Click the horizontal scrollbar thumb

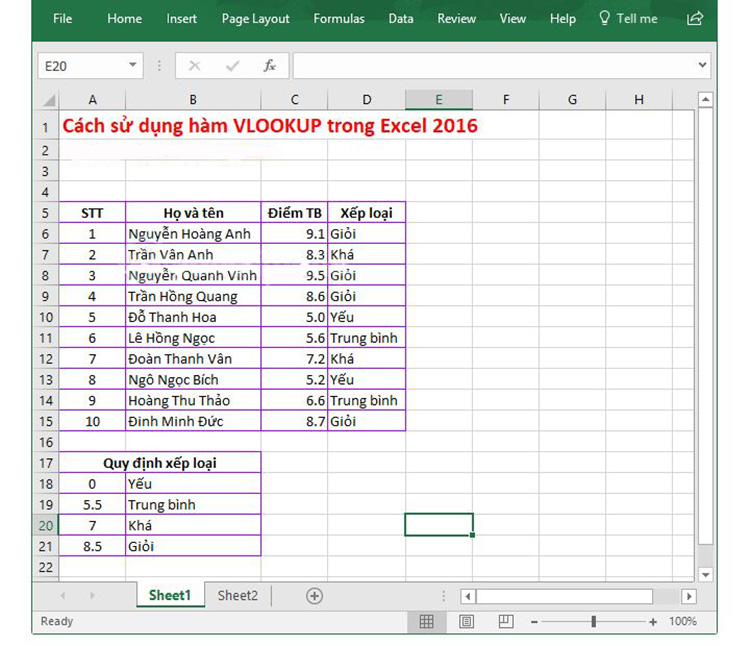[x=564, y=596]
